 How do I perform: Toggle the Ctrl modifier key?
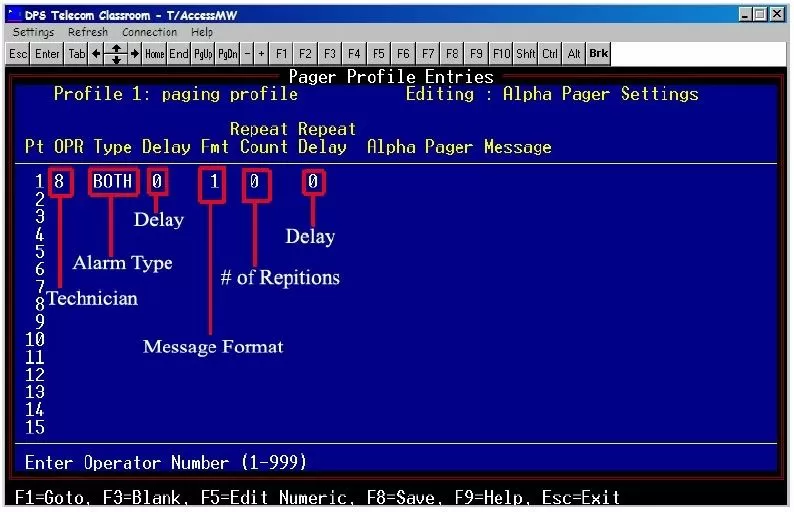551,53
